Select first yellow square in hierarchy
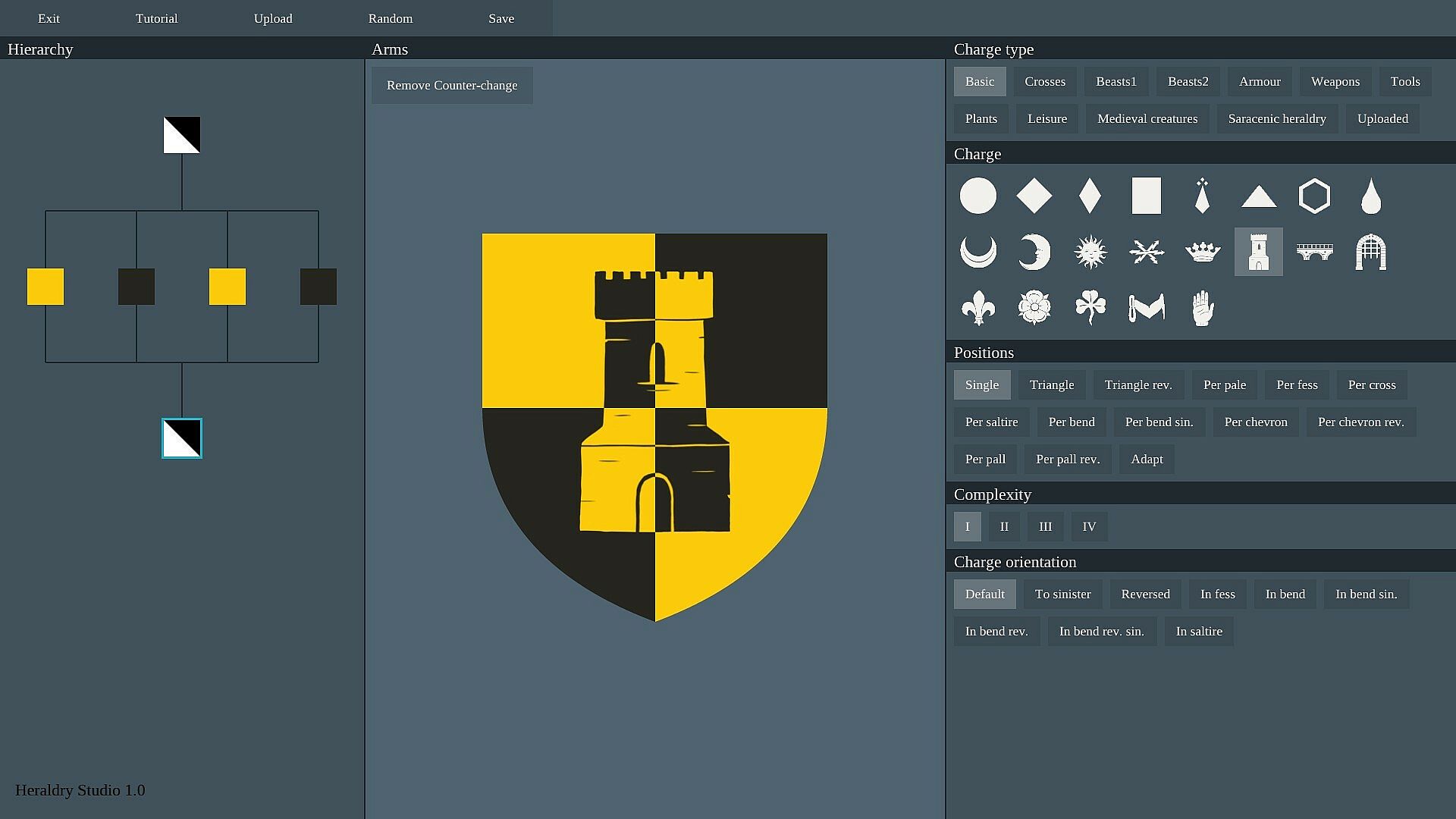Screen dimensions: 1456x819 click(x=45, y=287)
